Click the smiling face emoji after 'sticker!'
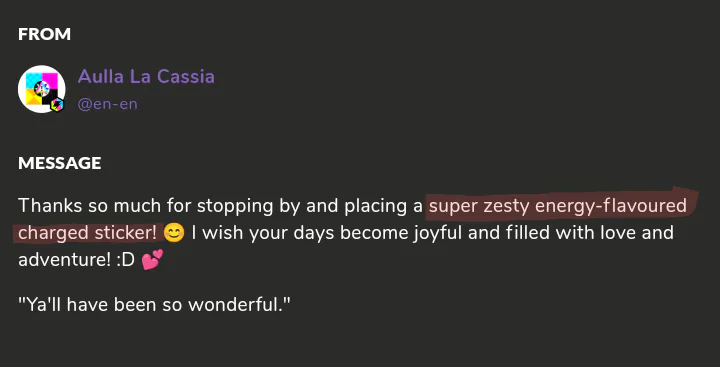 174,233
